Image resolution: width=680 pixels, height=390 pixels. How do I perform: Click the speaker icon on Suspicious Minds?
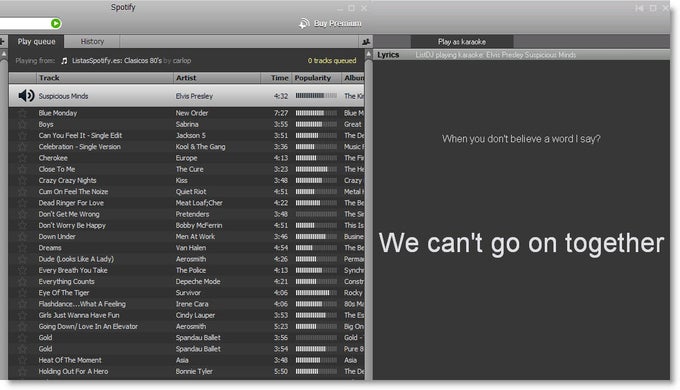pos(26,95)
